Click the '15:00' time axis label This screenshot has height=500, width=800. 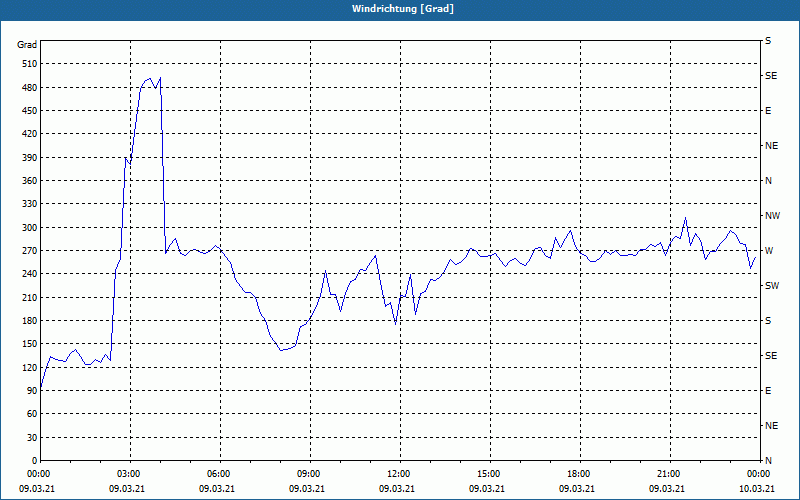488,473
